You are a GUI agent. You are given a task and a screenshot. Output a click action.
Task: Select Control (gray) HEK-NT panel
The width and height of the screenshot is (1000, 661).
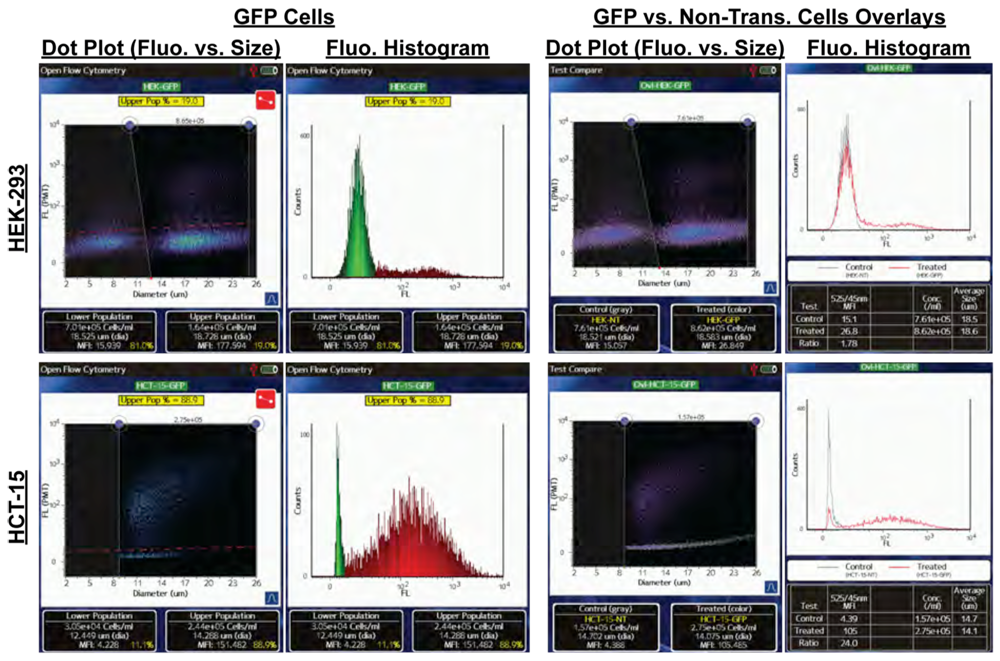[x=606, y=328]
